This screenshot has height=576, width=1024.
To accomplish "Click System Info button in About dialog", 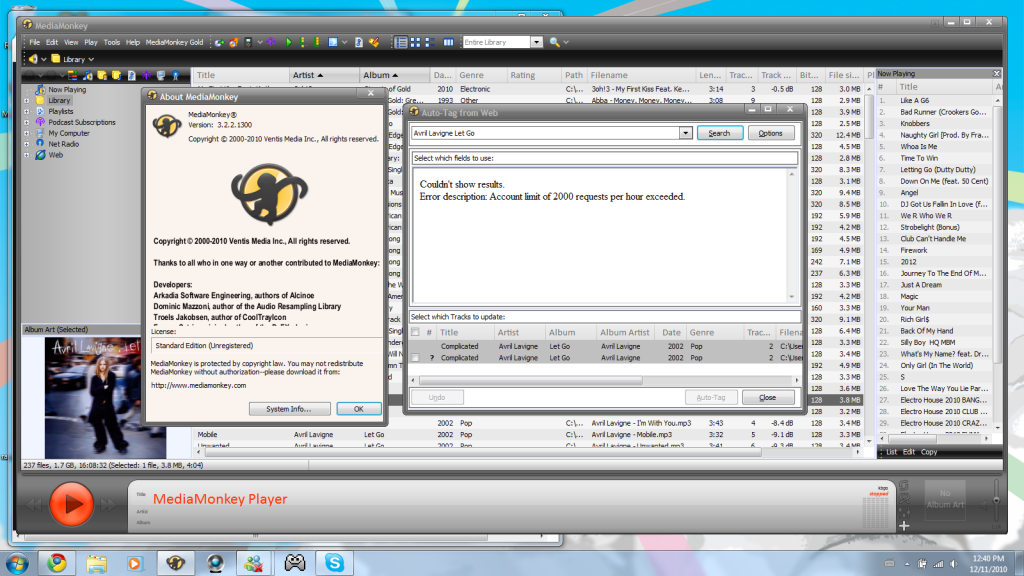I will (x=289, y=409).
